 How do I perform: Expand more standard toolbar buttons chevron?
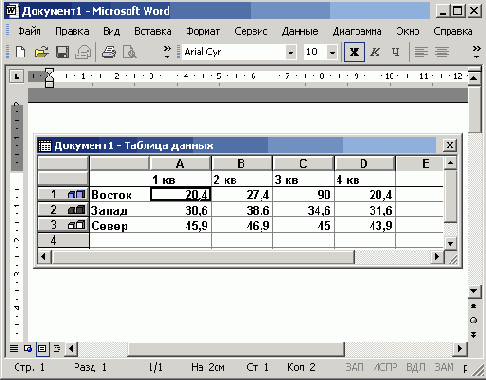[x=167, y=52]
